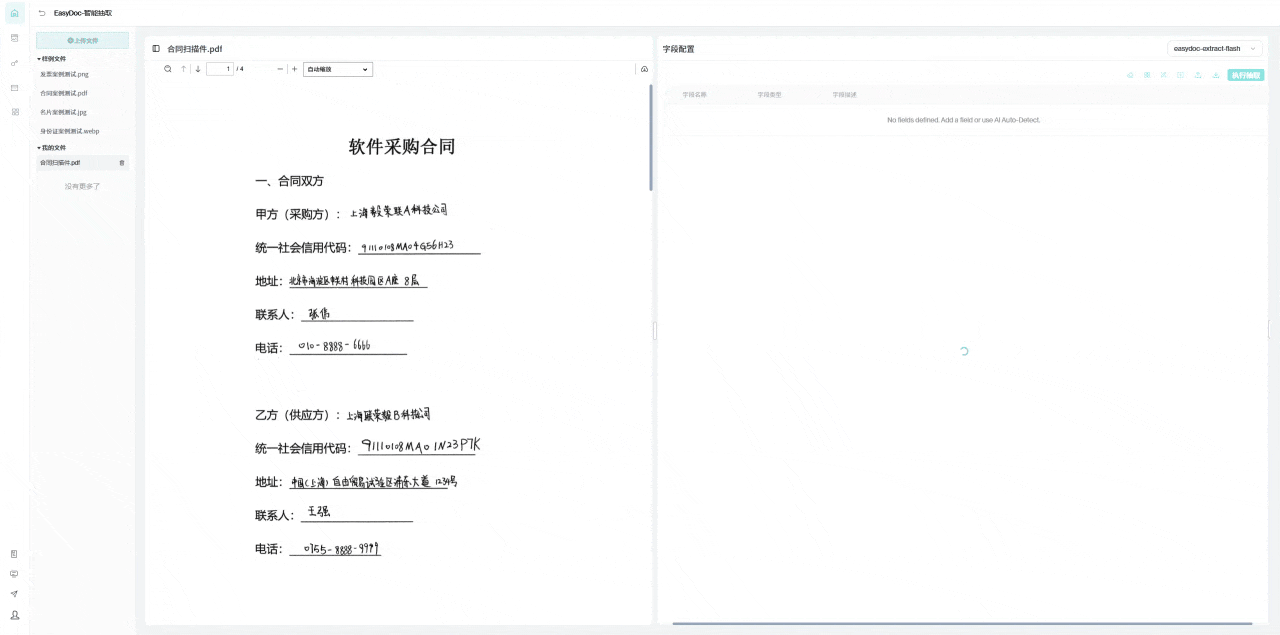Delete 合同扫描件.pdf using its trash icon
Screen dimensions: 1280x635
coord(122,162)
